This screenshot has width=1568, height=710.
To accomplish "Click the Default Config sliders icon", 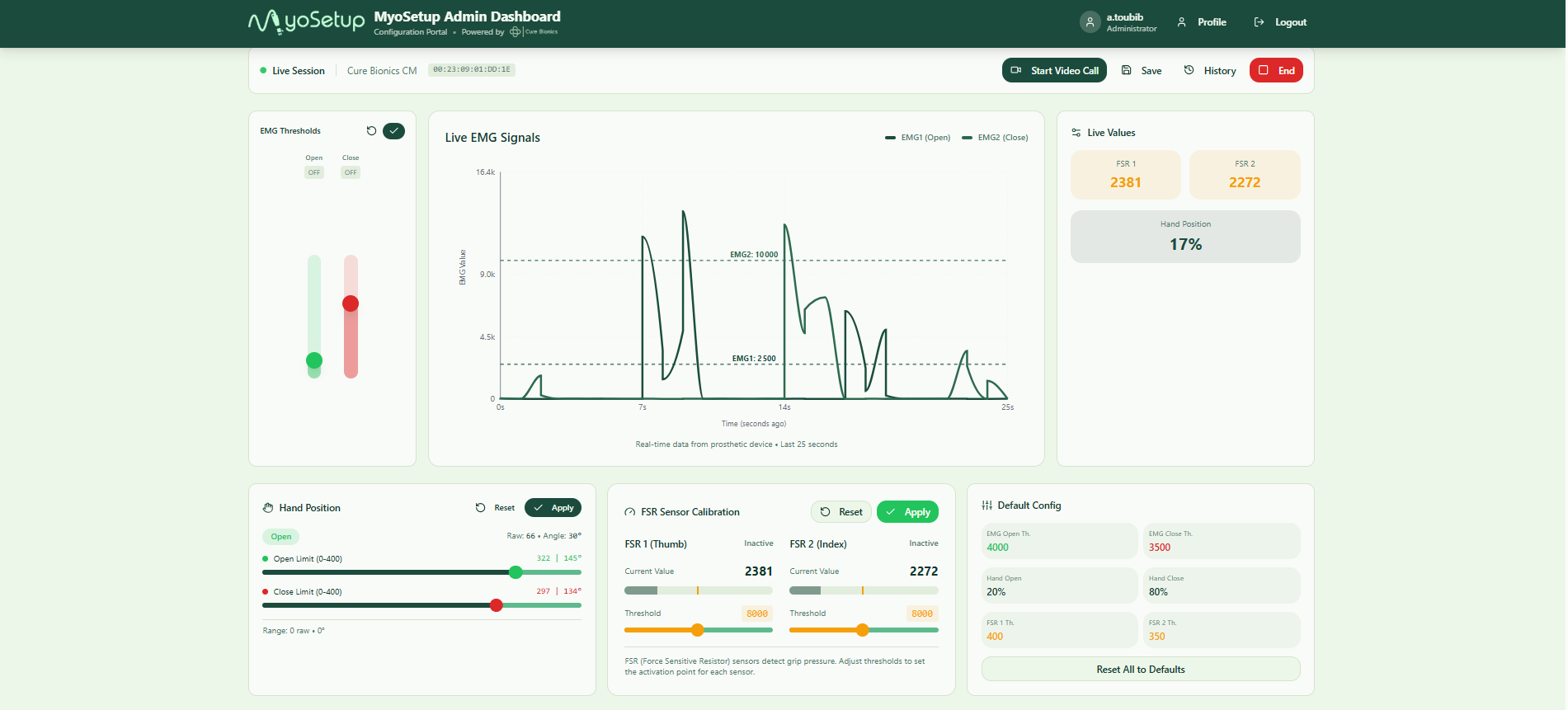I will 986,505.
